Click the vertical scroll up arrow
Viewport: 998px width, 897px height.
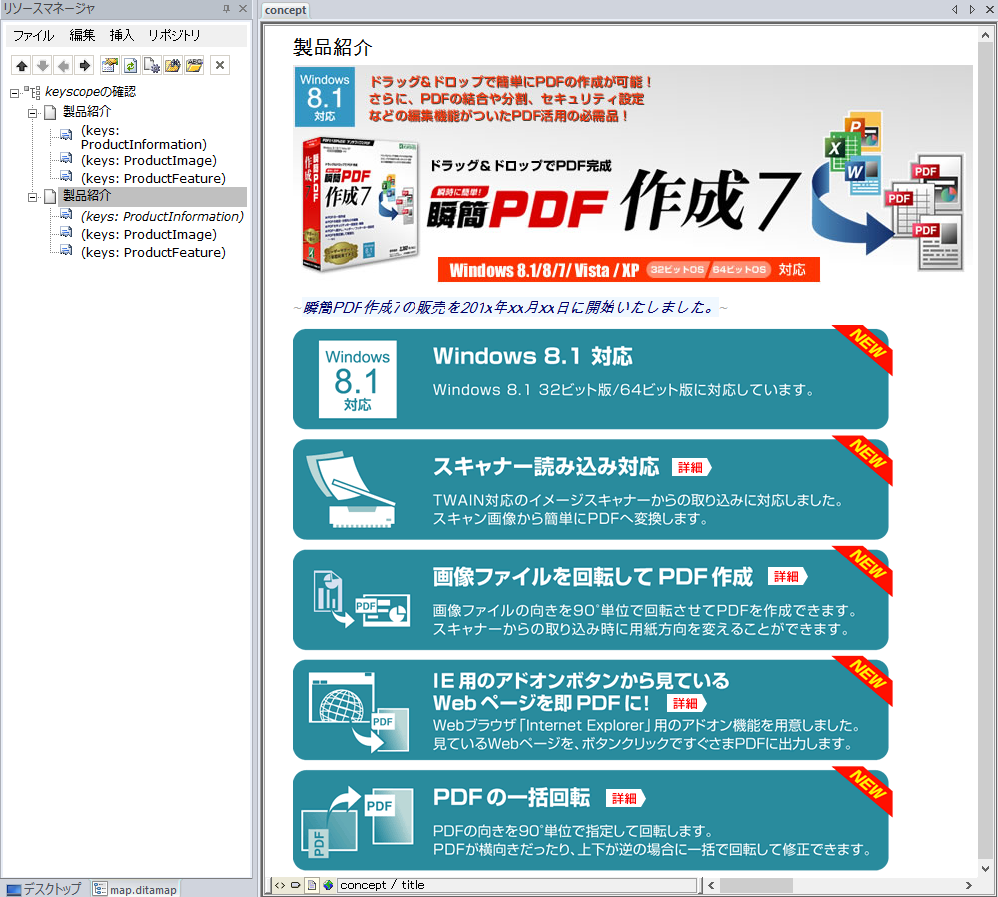pos(986,36)
